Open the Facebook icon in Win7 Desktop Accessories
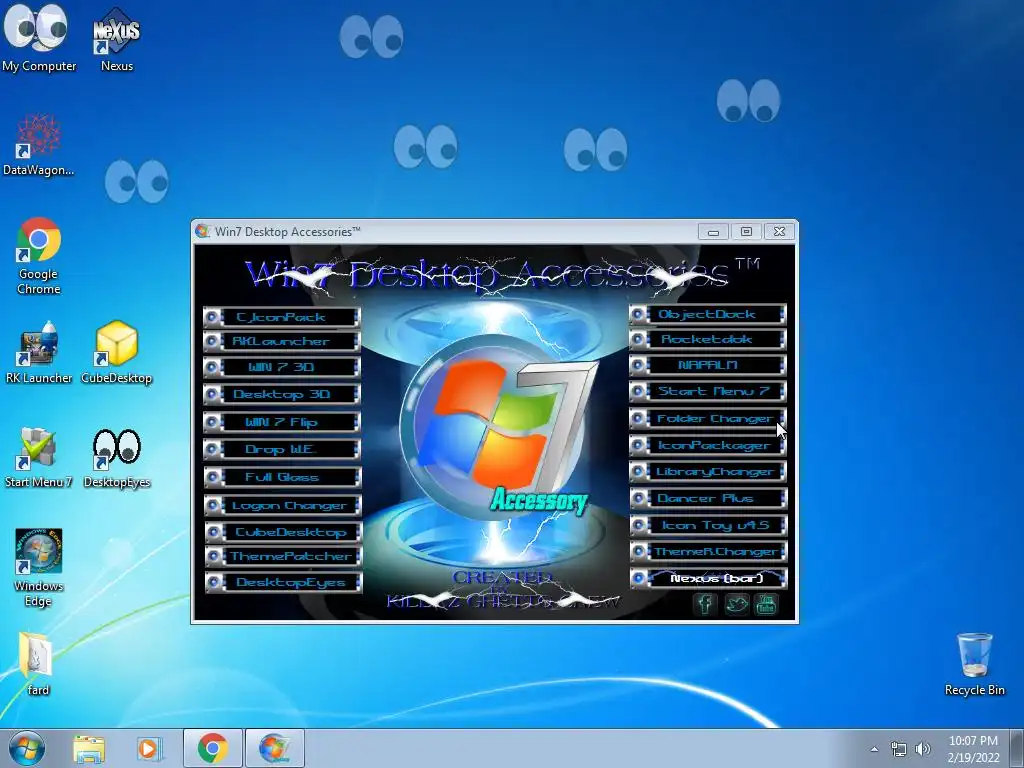This screenshot has width=1024, height=768. 705,603
